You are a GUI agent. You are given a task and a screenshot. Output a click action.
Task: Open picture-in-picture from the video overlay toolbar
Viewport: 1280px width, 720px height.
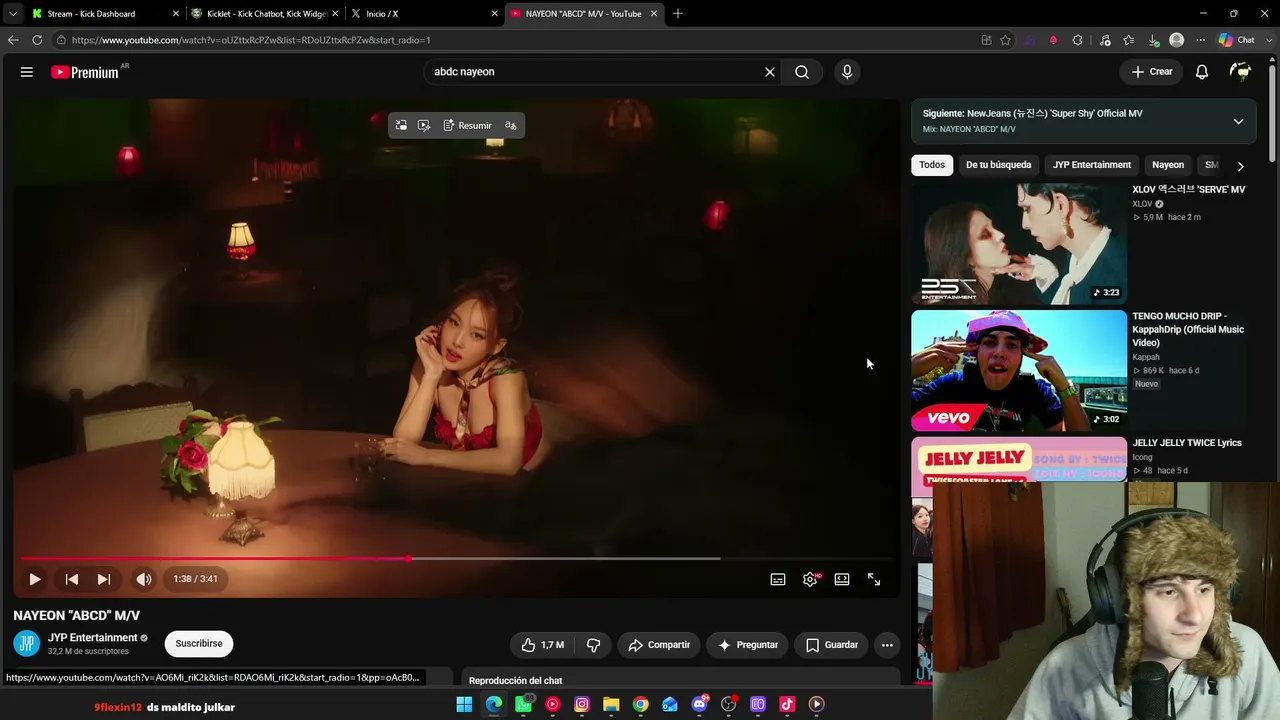point(401,125)
